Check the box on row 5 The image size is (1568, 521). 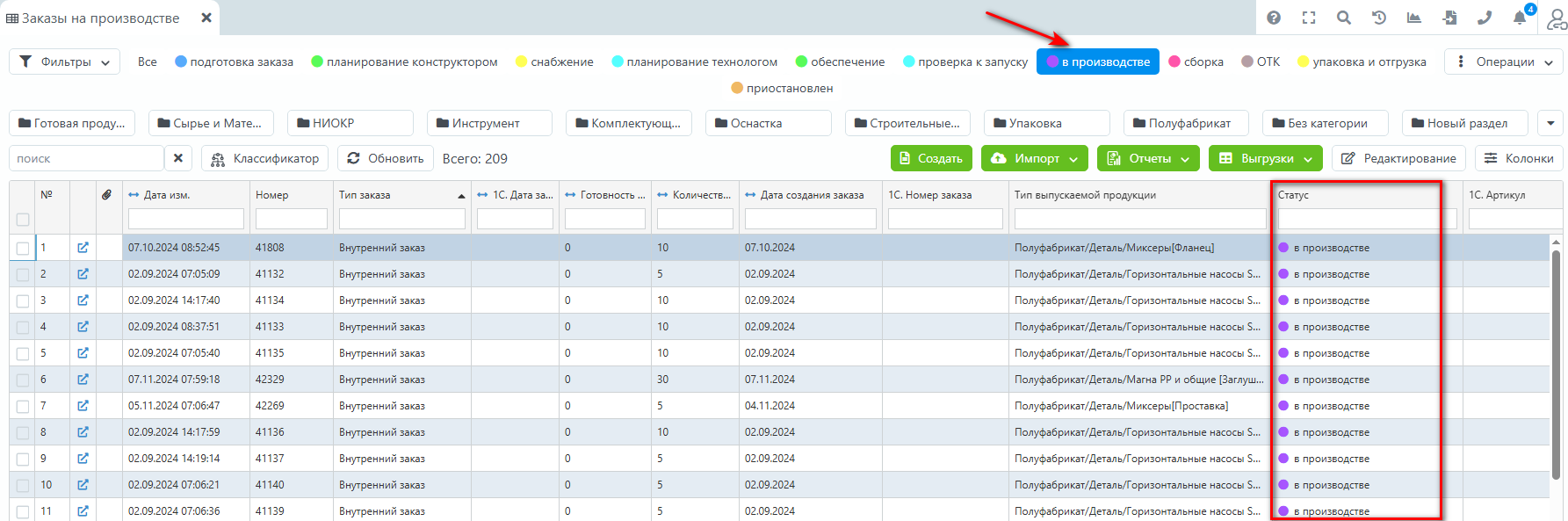(x=23, y=354)
